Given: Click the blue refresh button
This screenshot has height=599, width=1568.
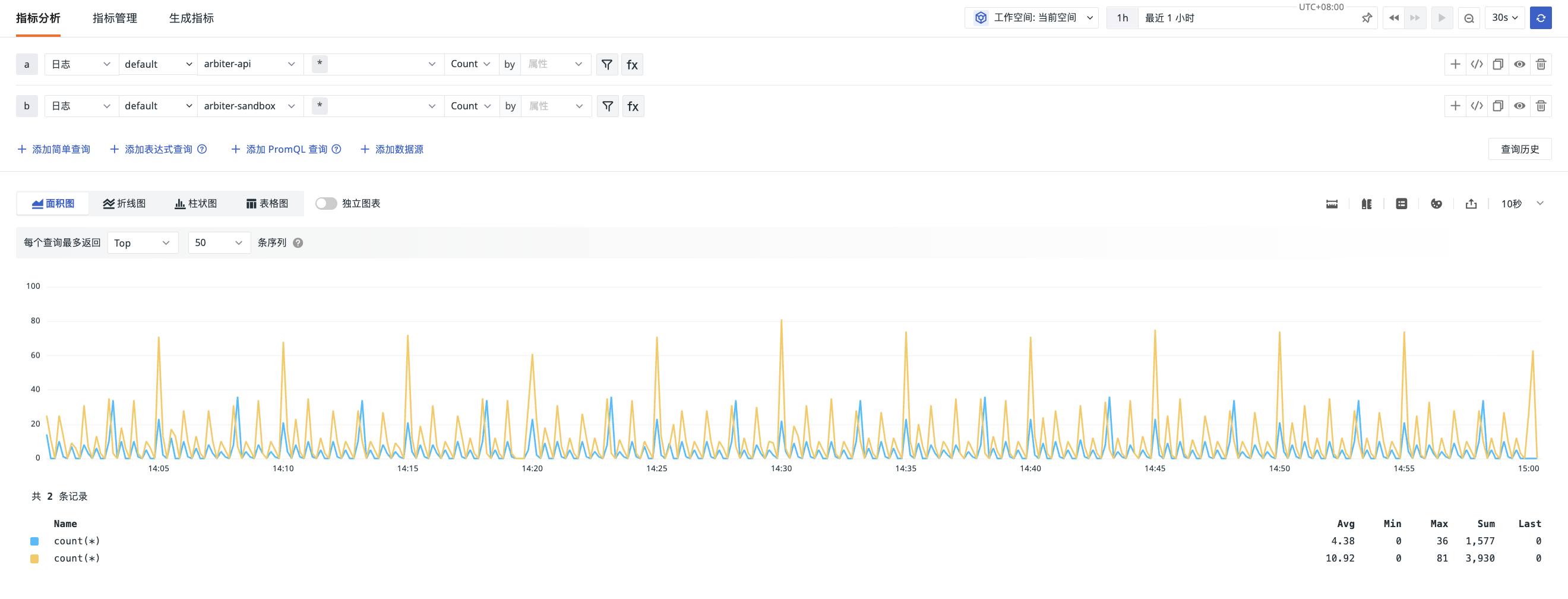Looking at the screenshot, I should coord(1541,18).
